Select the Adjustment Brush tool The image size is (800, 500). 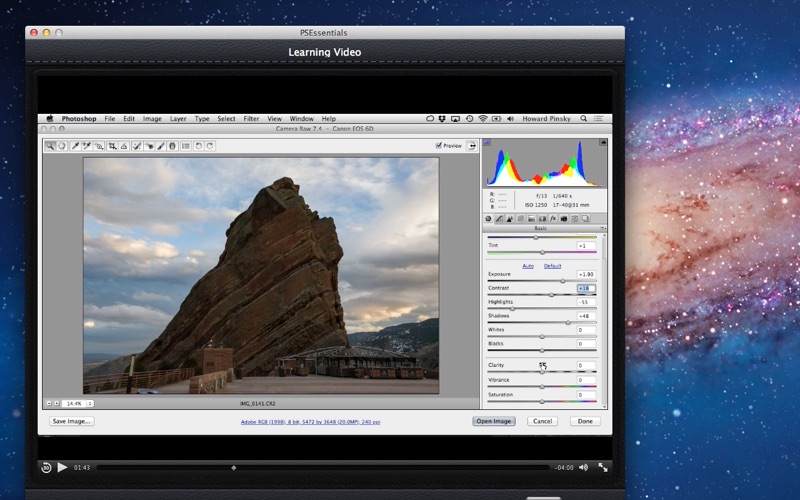pos(161,146)
